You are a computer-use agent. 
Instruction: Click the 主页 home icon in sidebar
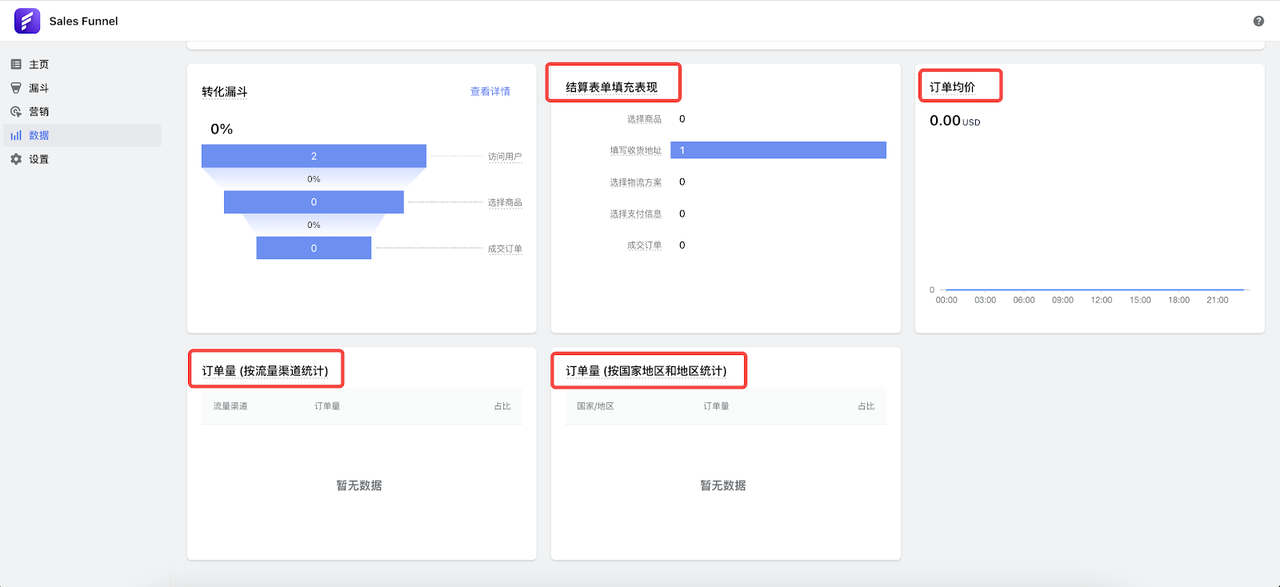16,64
